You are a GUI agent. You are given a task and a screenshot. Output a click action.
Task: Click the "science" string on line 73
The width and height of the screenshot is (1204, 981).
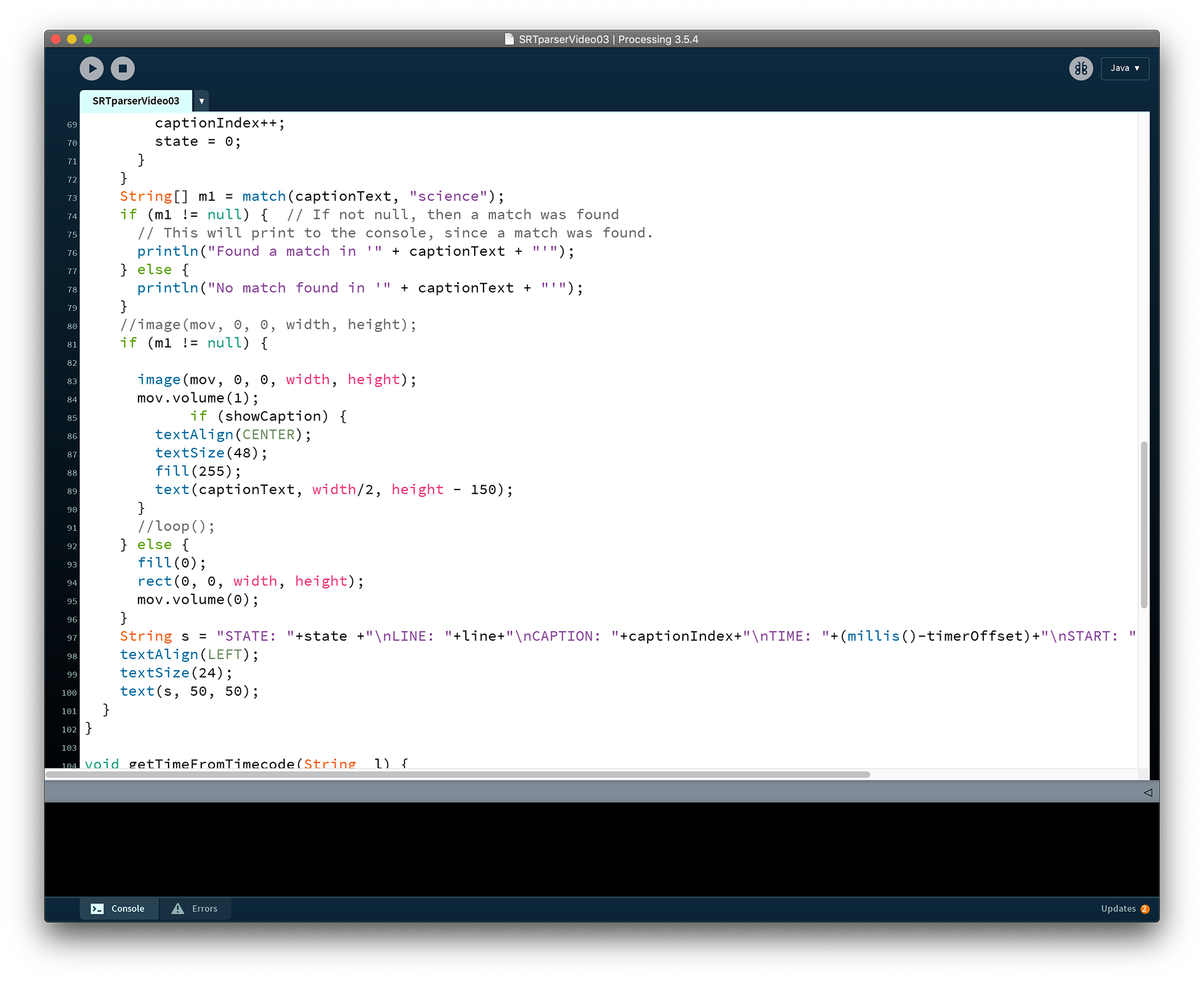[448, 196]
